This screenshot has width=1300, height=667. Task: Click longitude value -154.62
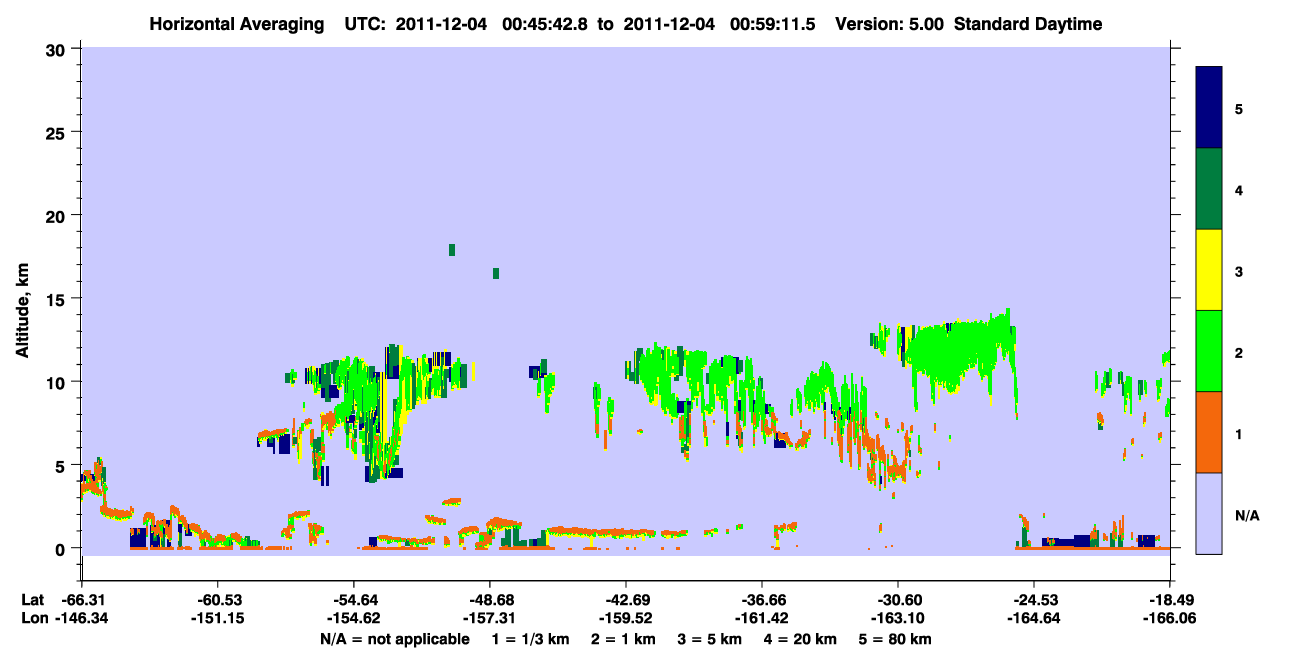click(x=354, y=618)
